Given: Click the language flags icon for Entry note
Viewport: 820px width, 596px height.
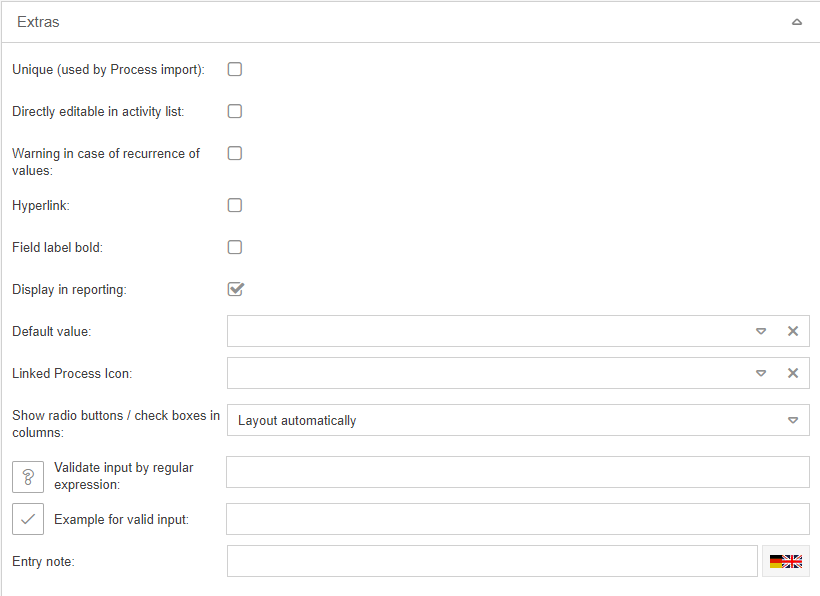Looking at the screenshot, I should pyautogui.click(x=786, y=562).
